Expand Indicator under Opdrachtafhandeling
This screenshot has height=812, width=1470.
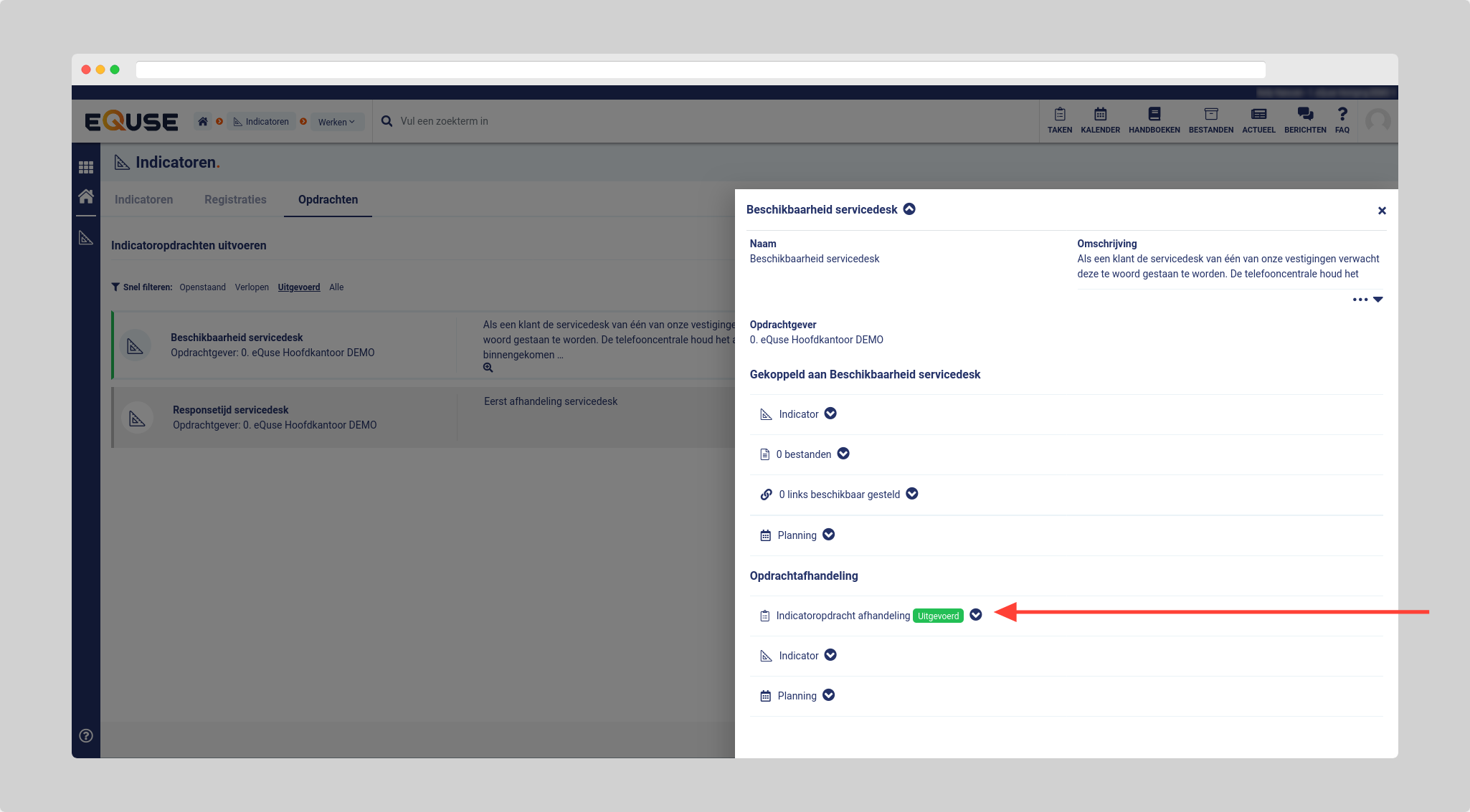(830, 655)
